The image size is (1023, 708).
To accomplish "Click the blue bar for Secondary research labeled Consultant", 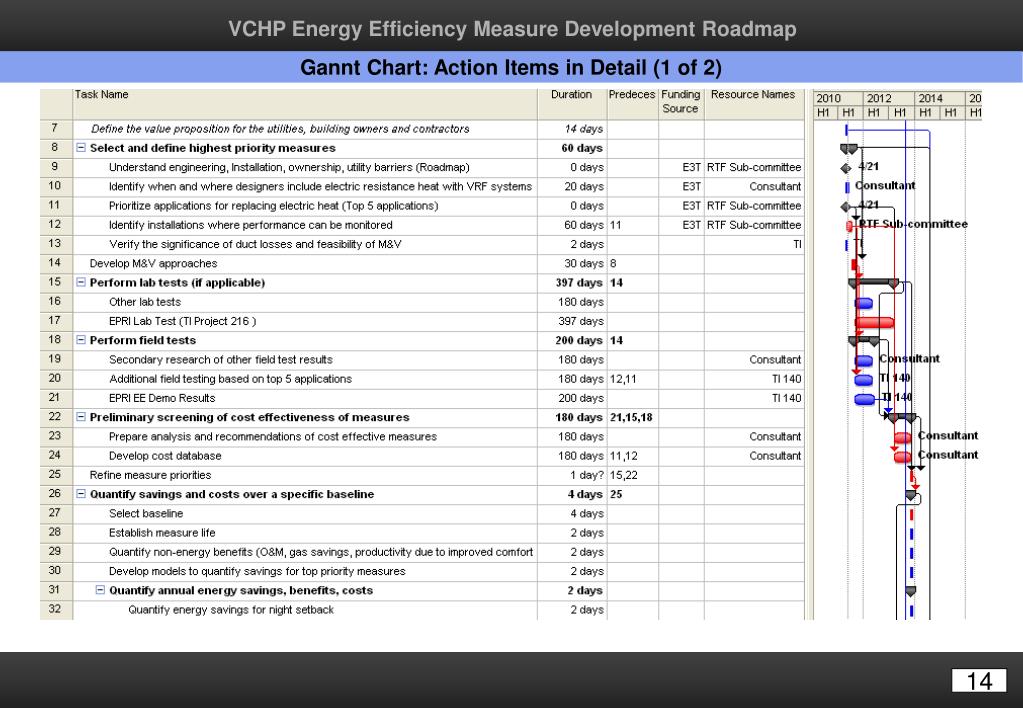I will pyautogui.click(x=864, y=361).
